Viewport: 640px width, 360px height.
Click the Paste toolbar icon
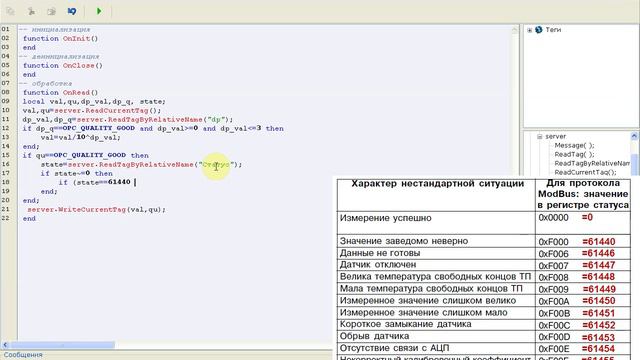(x=51, y=11)
